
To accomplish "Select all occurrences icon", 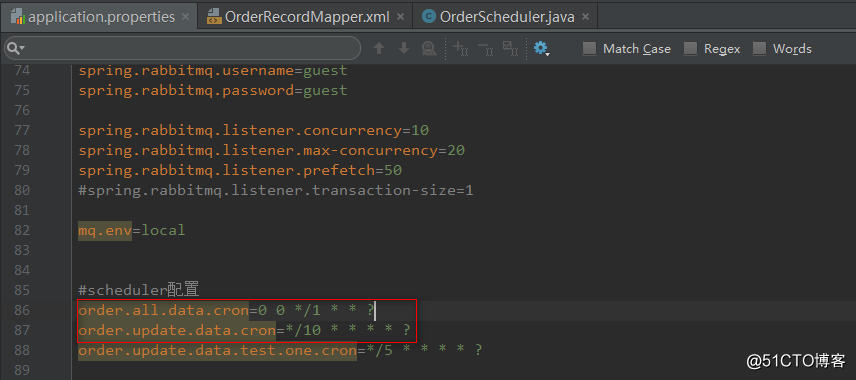I will [510, 49].
